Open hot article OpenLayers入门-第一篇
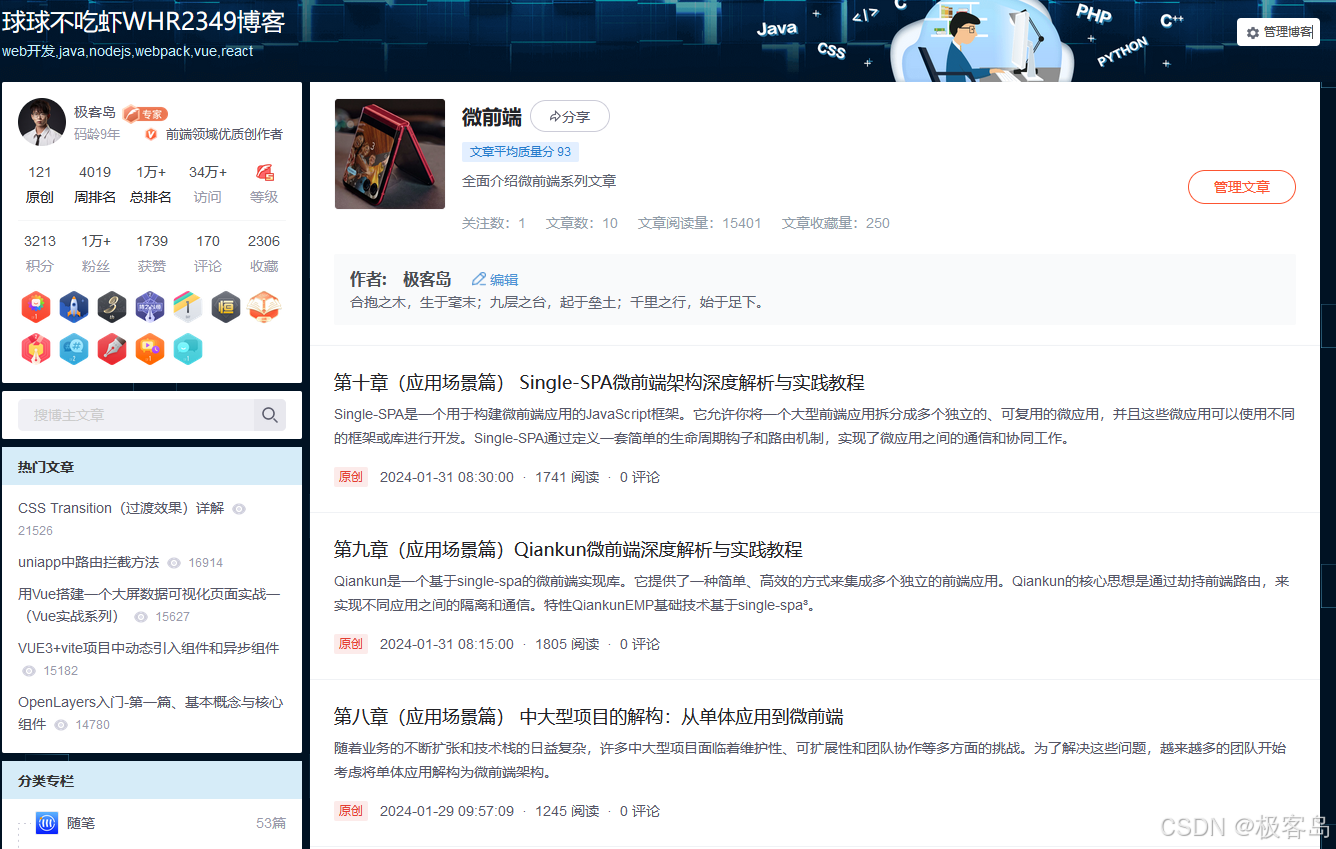The height and width of the screenshot is (849, 1336). (150, 713)
